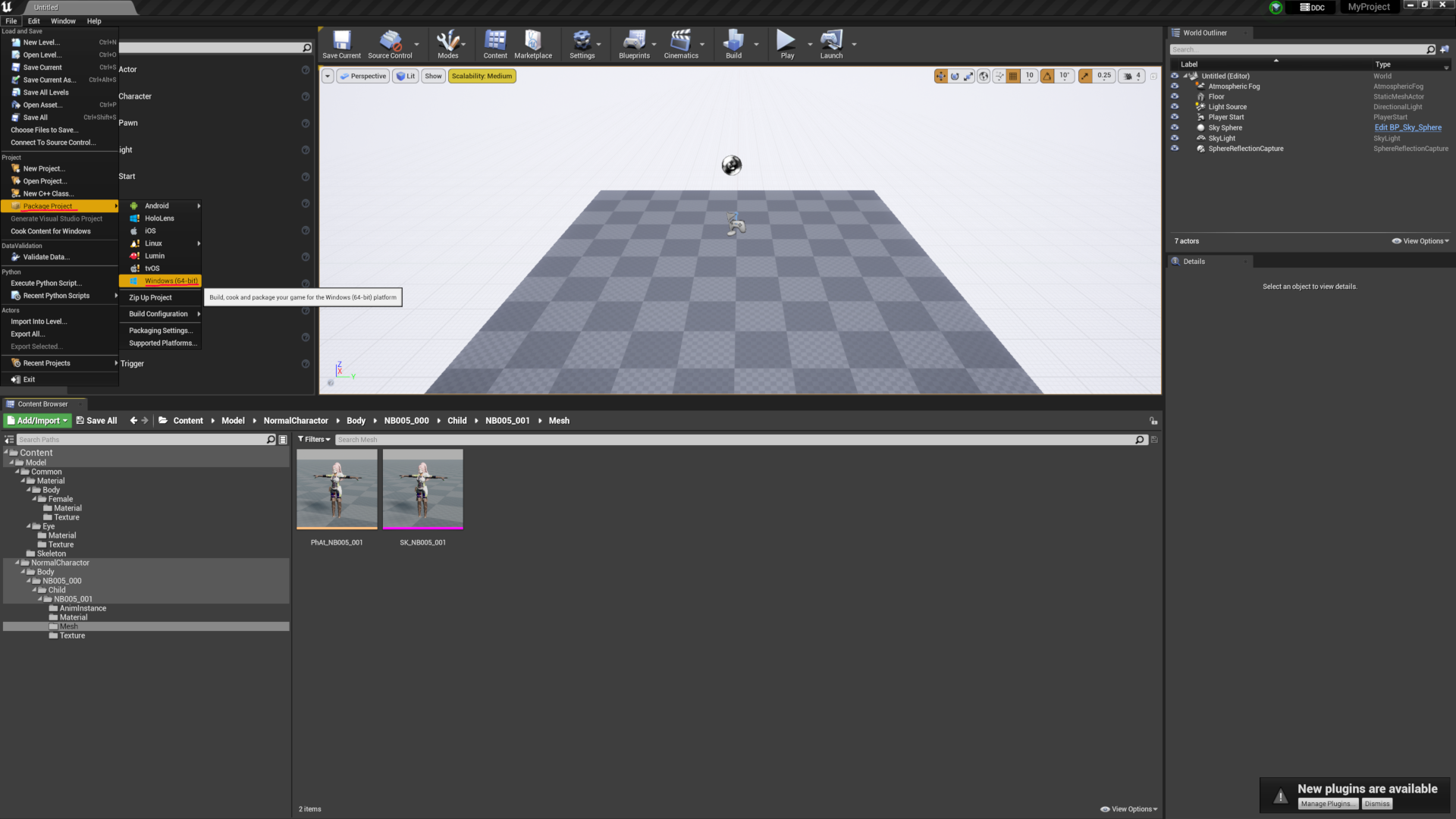Hide the Floor actor in the outliner

pyautogui.click(x=1175, y=96)
